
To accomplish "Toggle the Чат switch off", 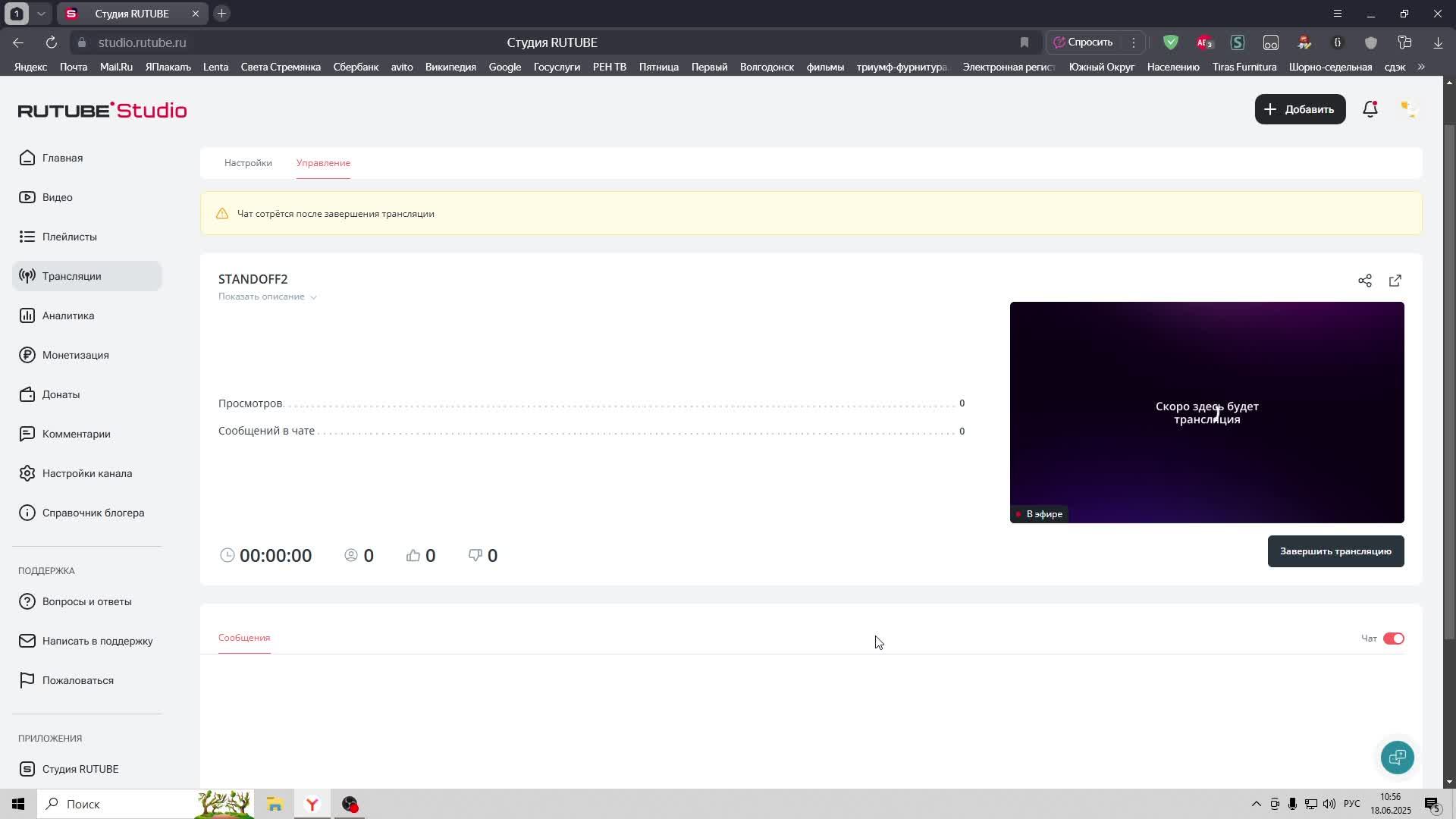I will click(x=1394, y=639).
